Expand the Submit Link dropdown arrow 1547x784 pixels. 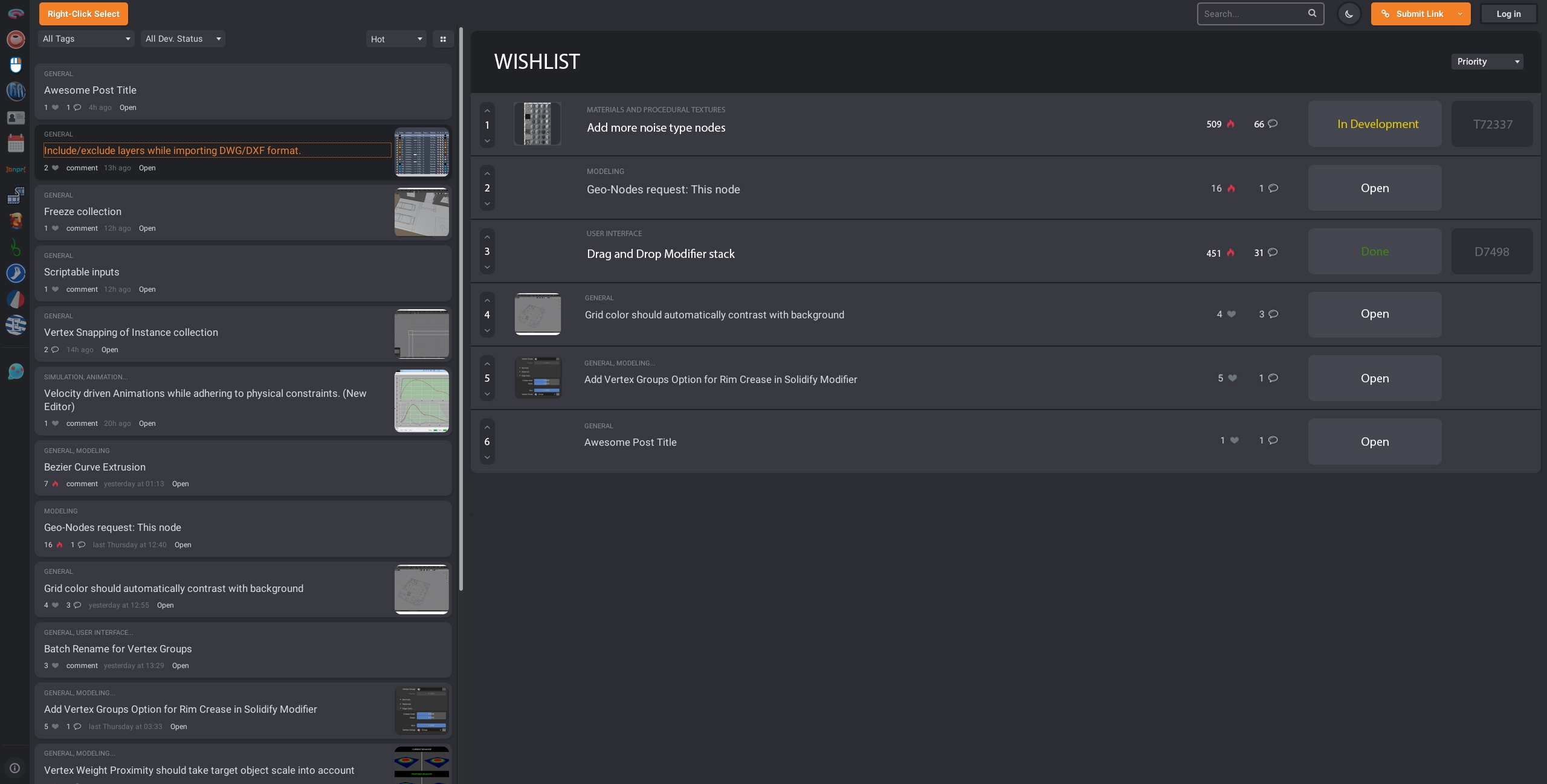pos(1460,14)
